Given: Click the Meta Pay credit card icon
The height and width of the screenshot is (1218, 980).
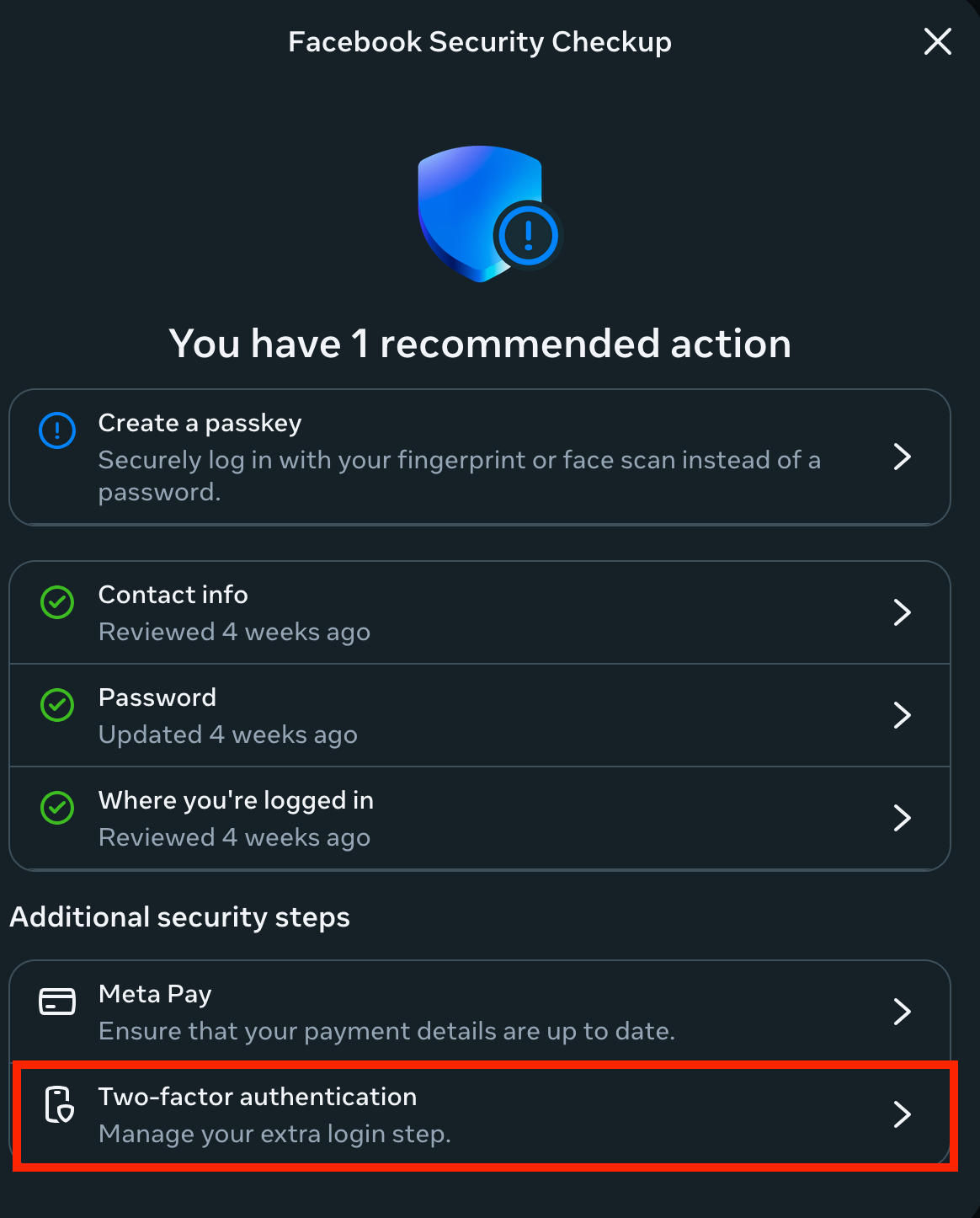Looking at the screenshot, I should [57, 1002].
